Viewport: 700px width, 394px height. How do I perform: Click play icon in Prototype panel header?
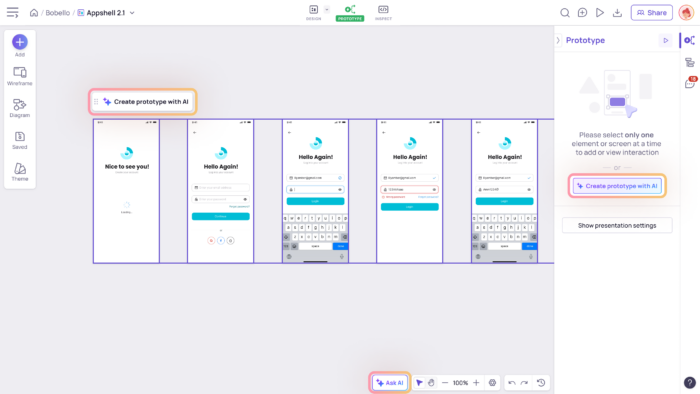666,40
